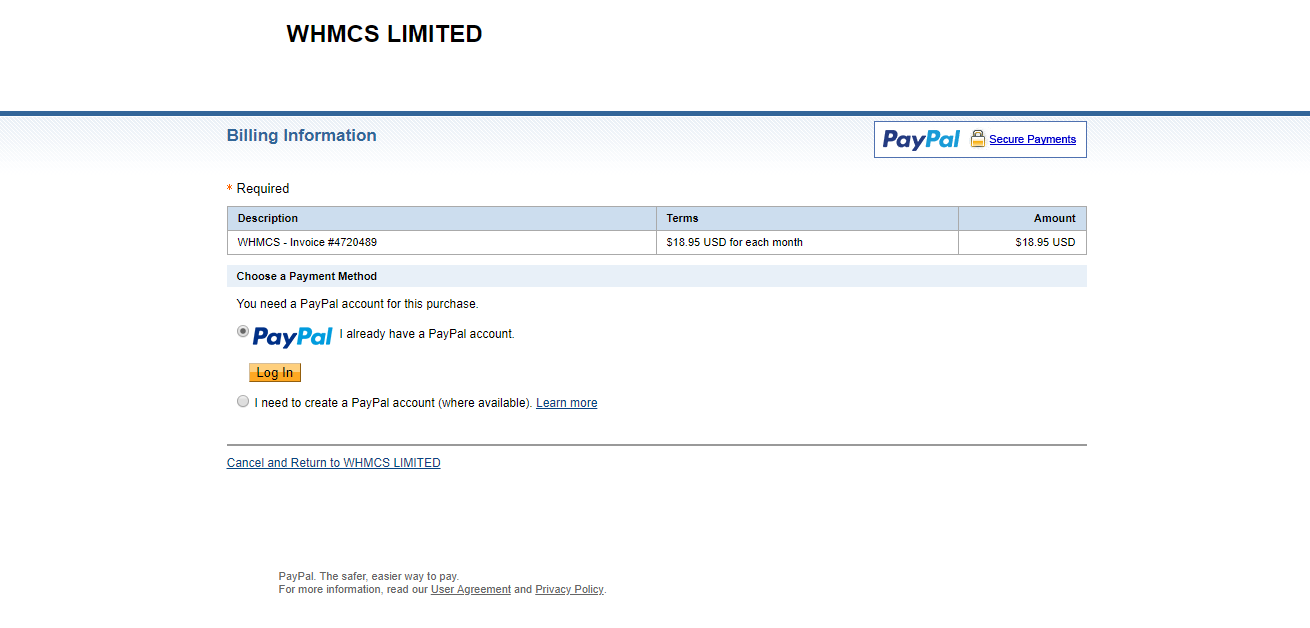Viewport: 1310px width, 628px height.
Task: Click the Description column header
Action: (442, 218)
